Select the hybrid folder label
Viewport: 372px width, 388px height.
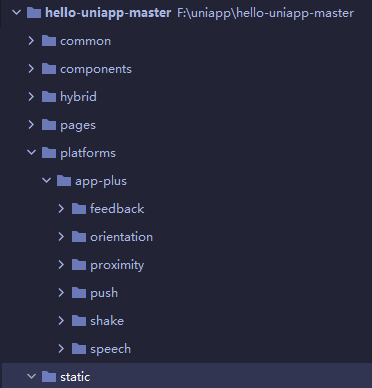pos(78,97)
